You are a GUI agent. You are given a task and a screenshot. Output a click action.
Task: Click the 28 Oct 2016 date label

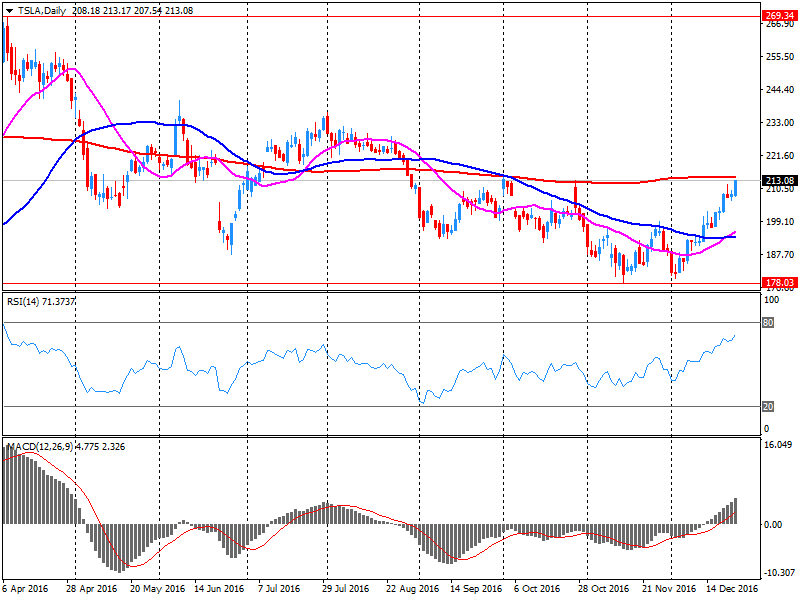(604, 590)
